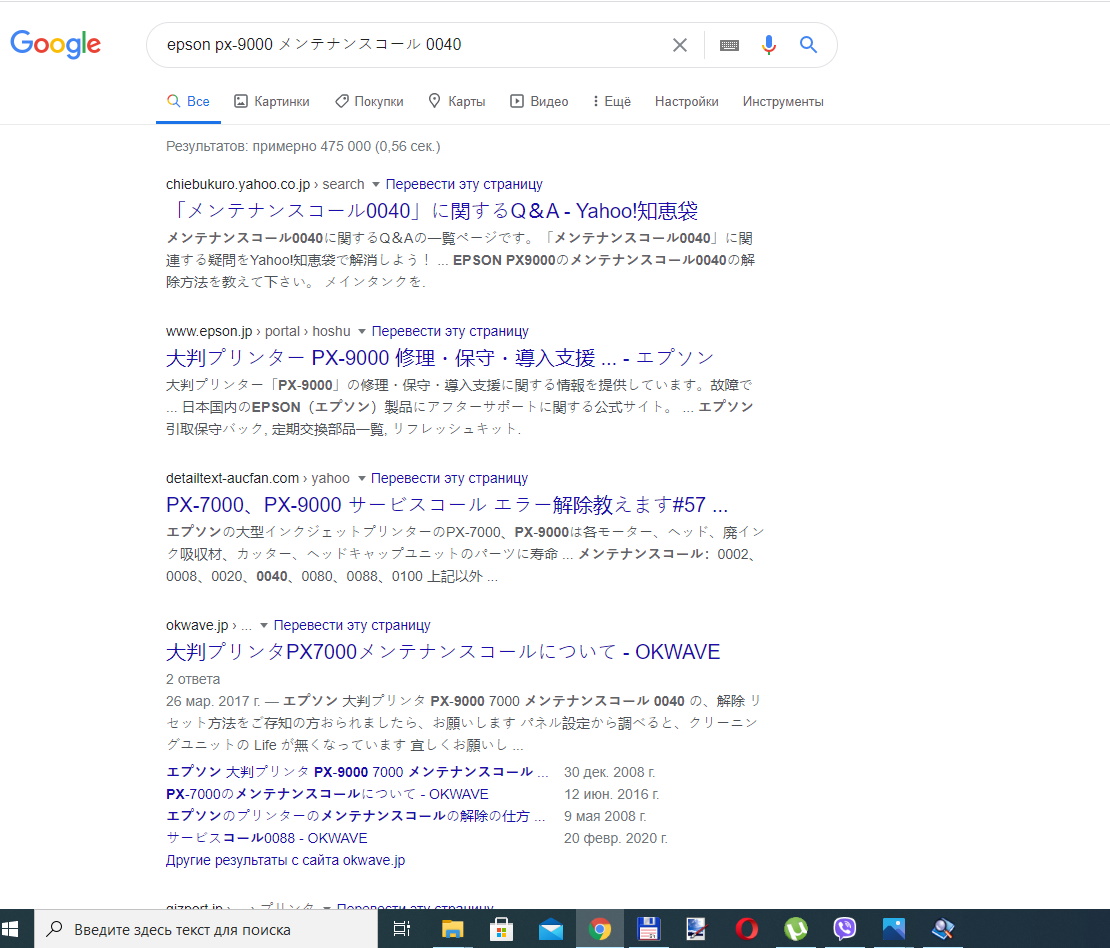Open the floppy disk app in taskbar
Screen dimensions: 1110x948
[x=648, y=929]
